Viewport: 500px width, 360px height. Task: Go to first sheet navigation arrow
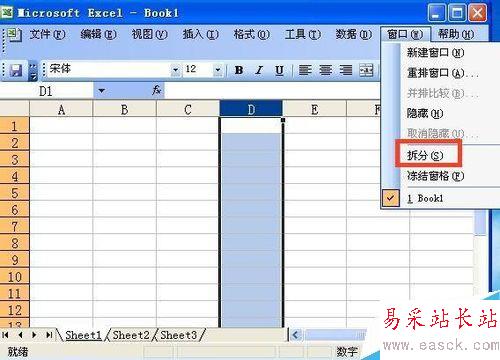pos(5,335)
